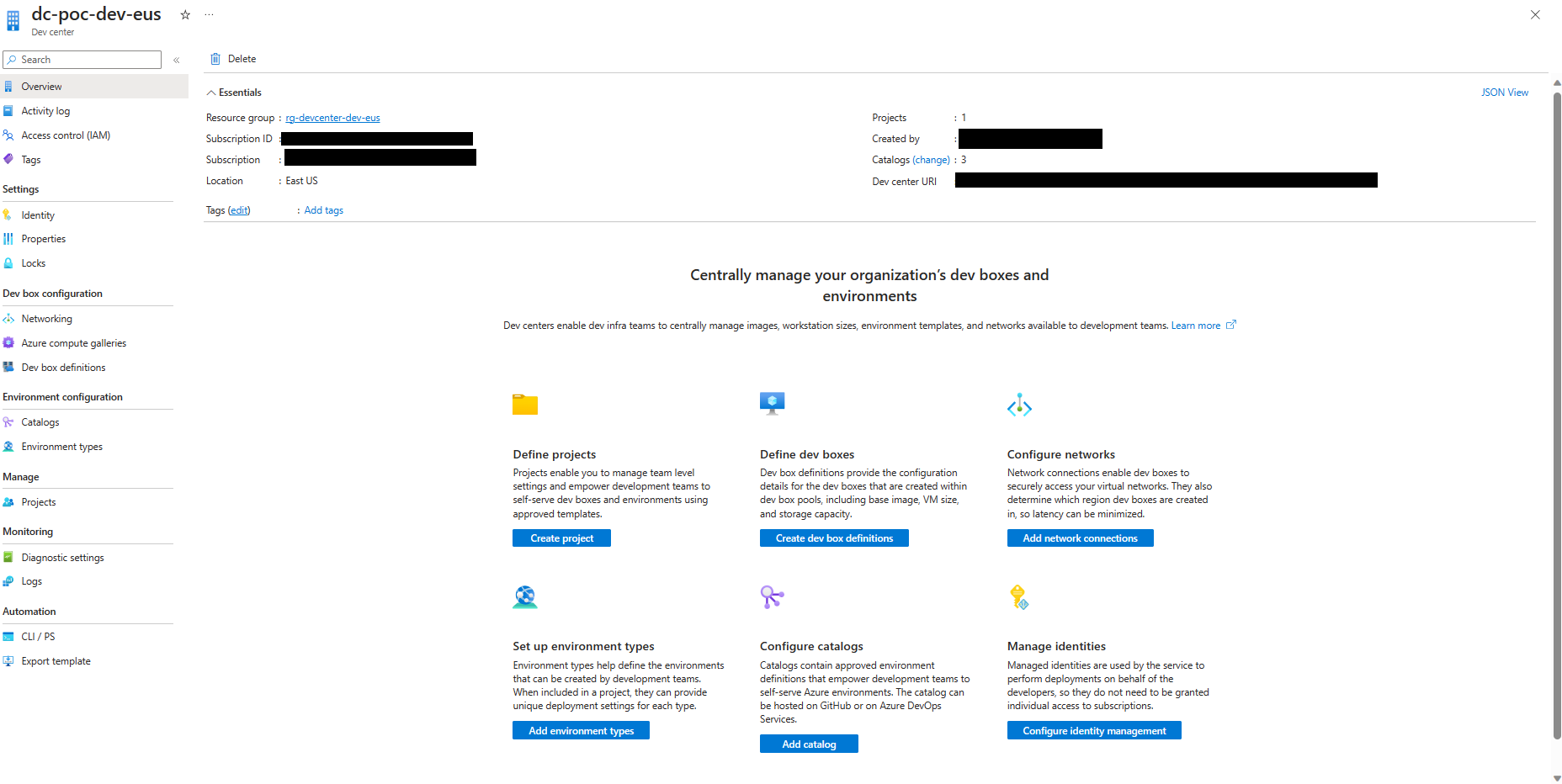The width and height of the screenshot is (1562, 784).
Task: Open Access control (IAM) settings
Action: click(x=66, y=135)
